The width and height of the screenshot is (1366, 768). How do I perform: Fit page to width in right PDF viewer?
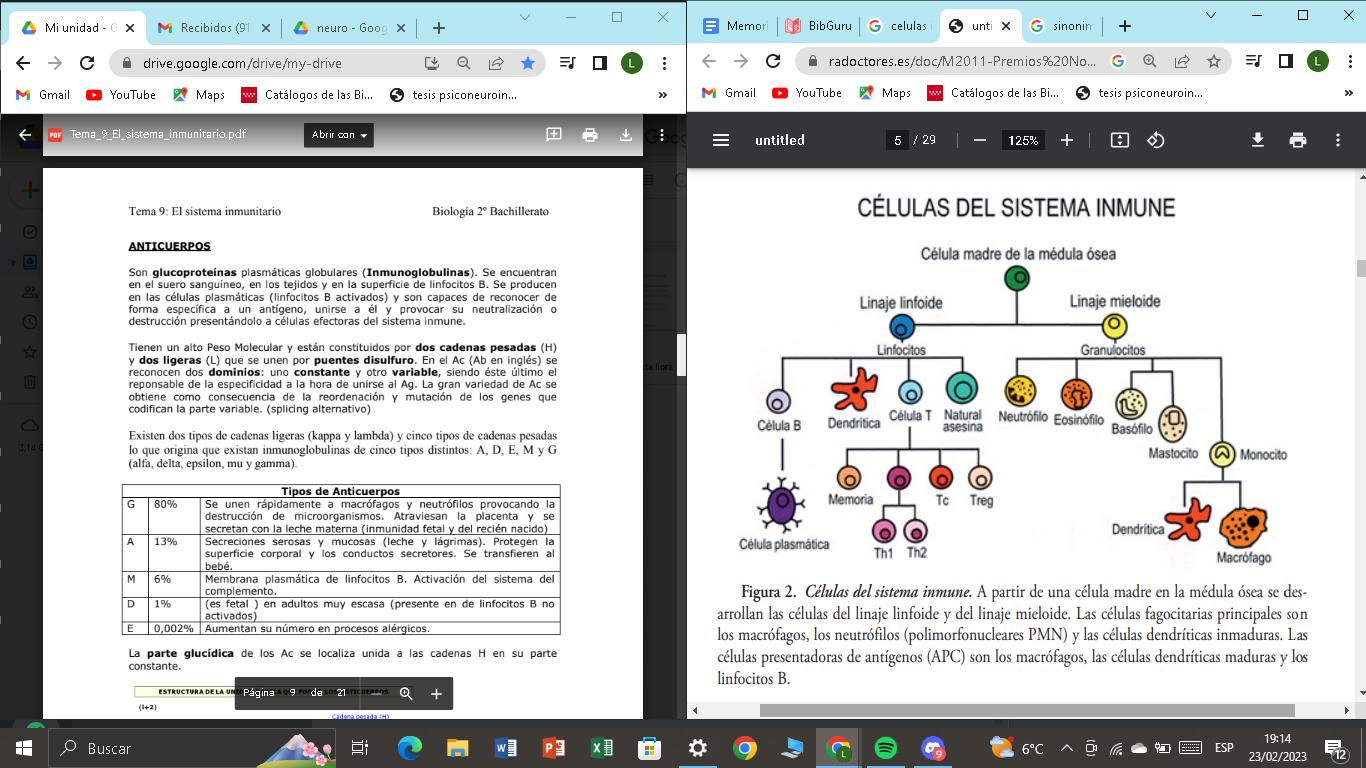1120,140
